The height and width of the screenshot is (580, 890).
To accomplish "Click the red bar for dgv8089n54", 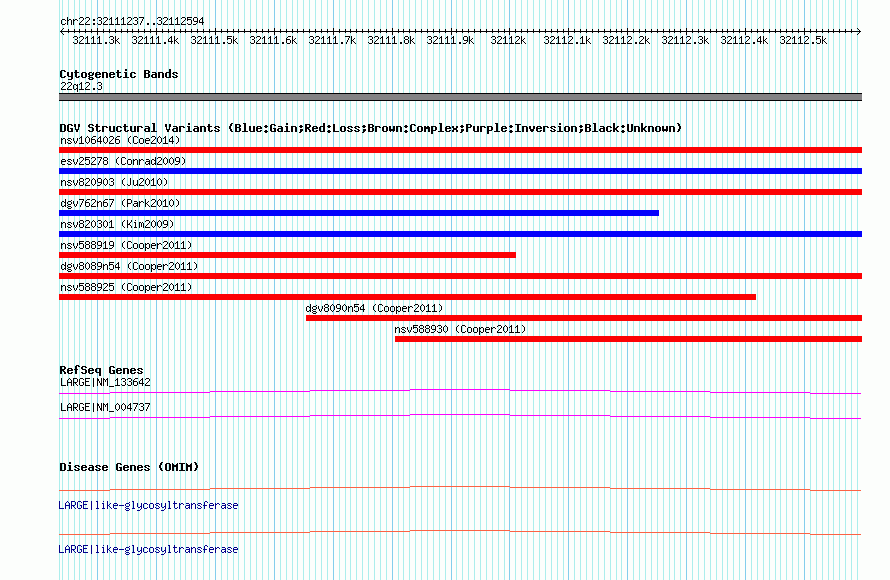I will [460, 276].
